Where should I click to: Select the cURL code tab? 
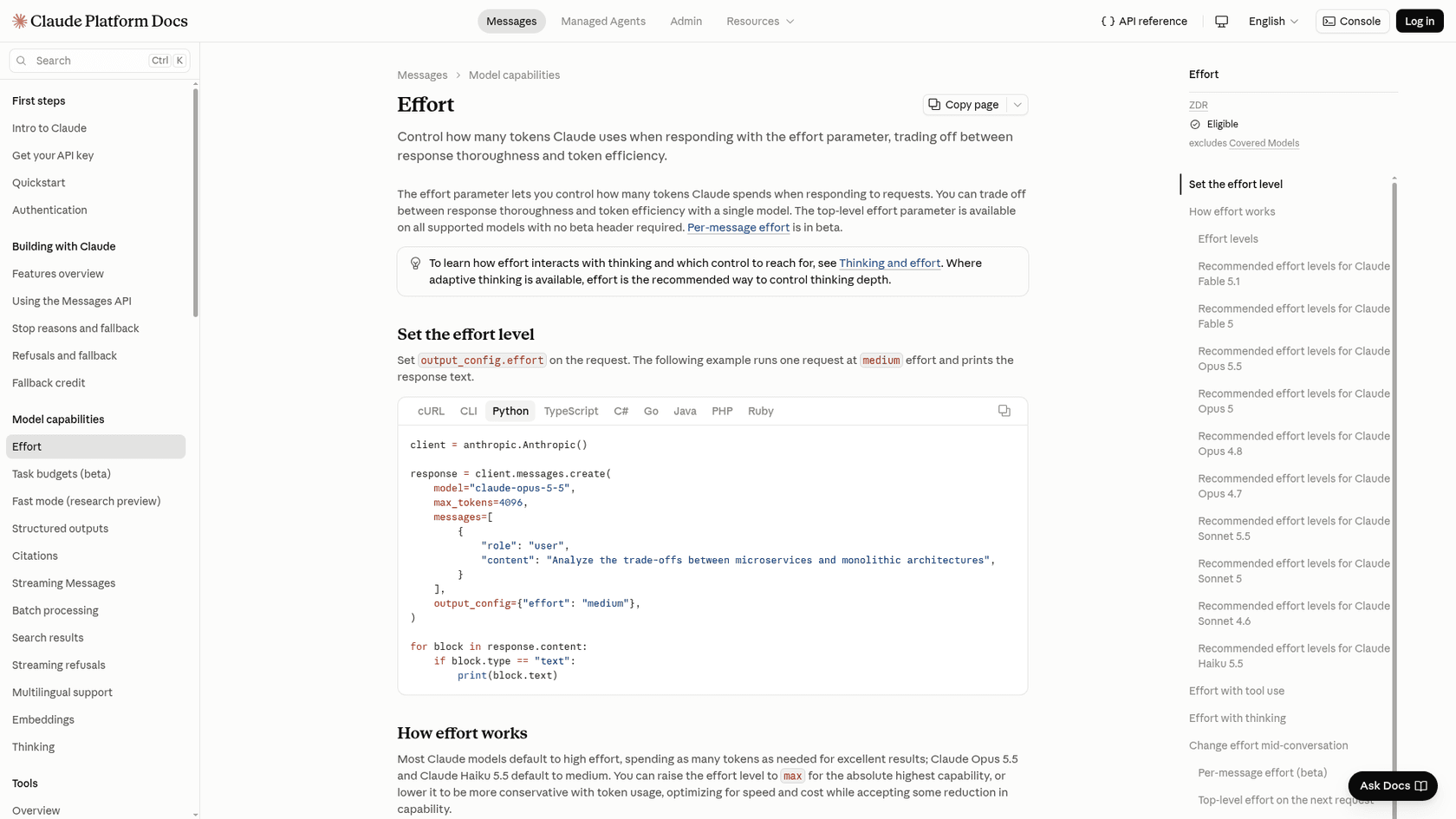[431, 411]
